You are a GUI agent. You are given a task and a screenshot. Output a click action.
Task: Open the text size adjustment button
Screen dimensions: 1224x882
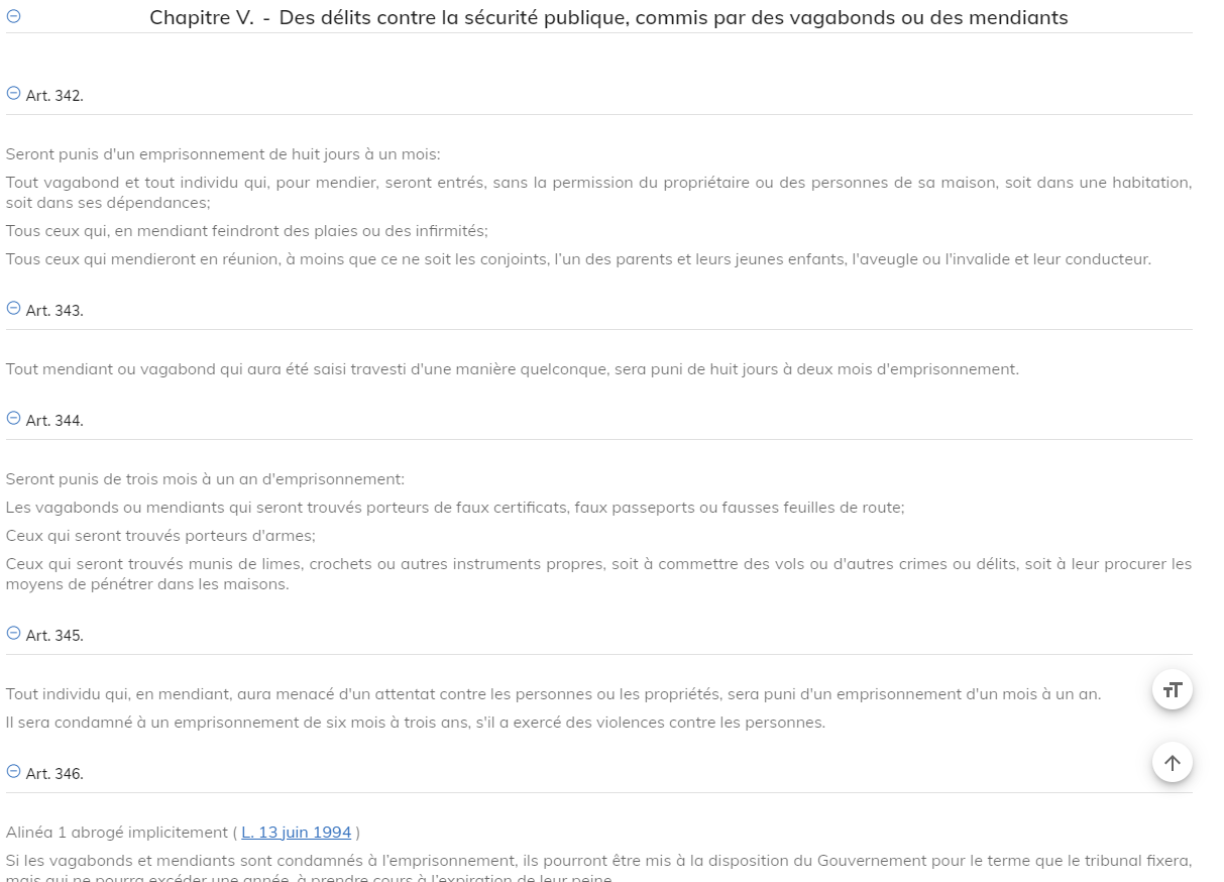(x=1173, y=690)
